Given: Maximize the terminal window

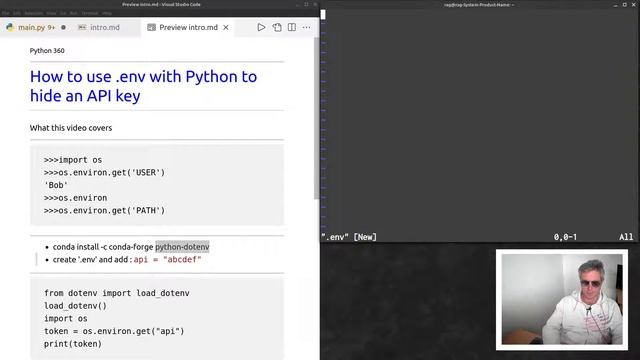Looking at the screenshot, I should click(x=624, y=5).
